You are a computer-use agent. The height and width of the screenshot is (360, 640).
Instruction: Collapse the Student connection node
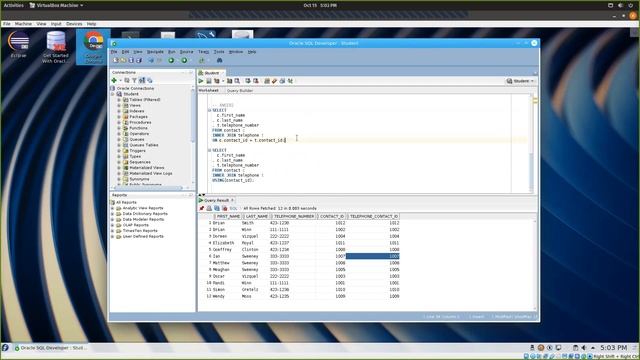[113, 94]
